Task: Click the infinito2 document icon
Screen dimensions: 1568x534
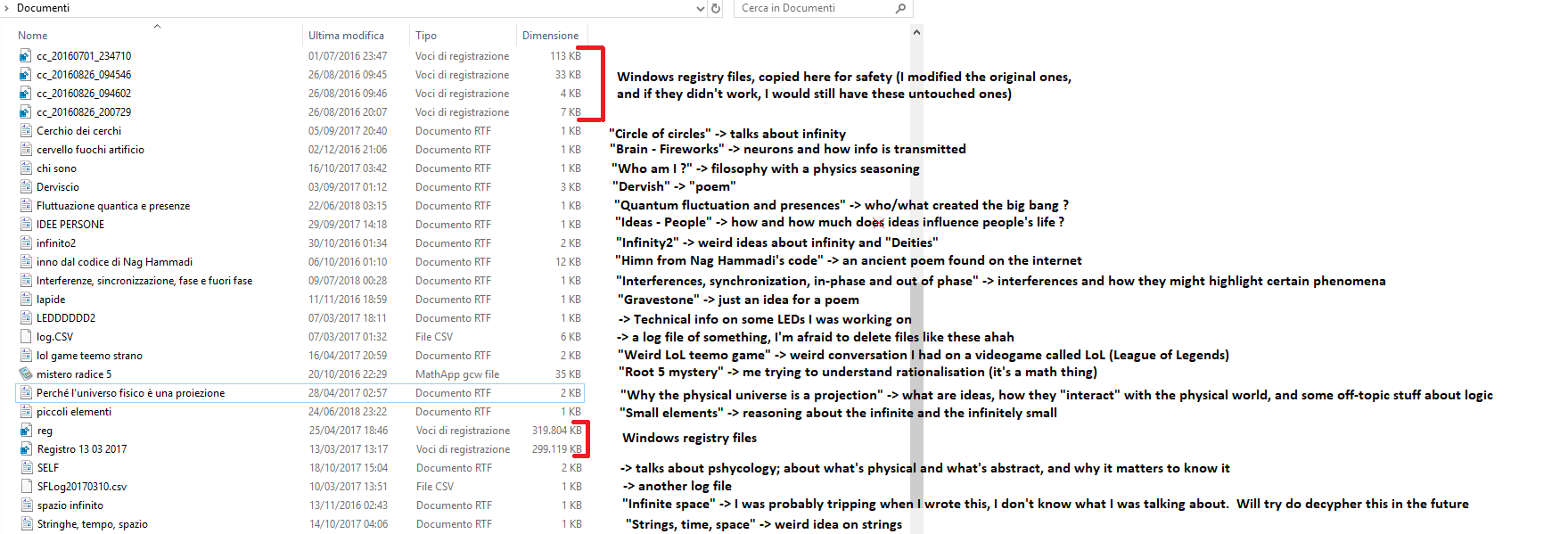Action: click(25, 242)
